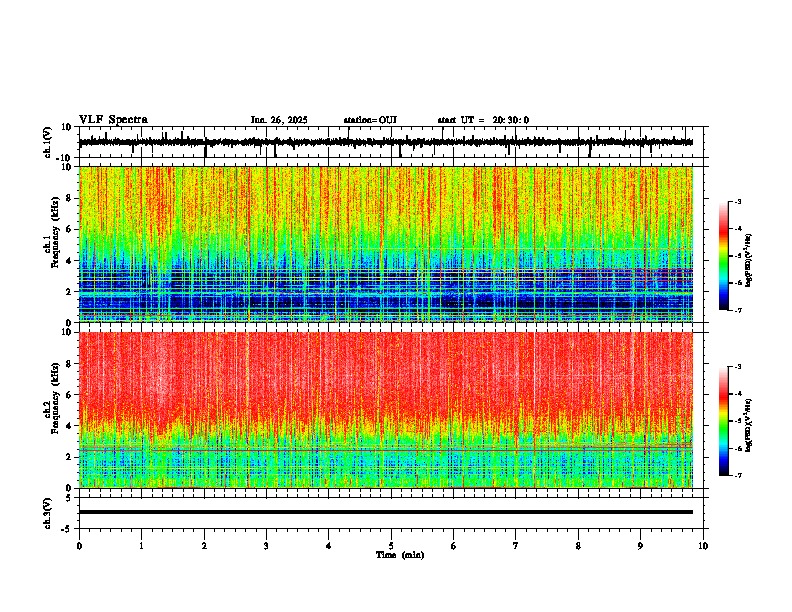Screen dimensions: 792x612
Task: Click the "start UT = 20:30: 0" header text
Action: 483,120
